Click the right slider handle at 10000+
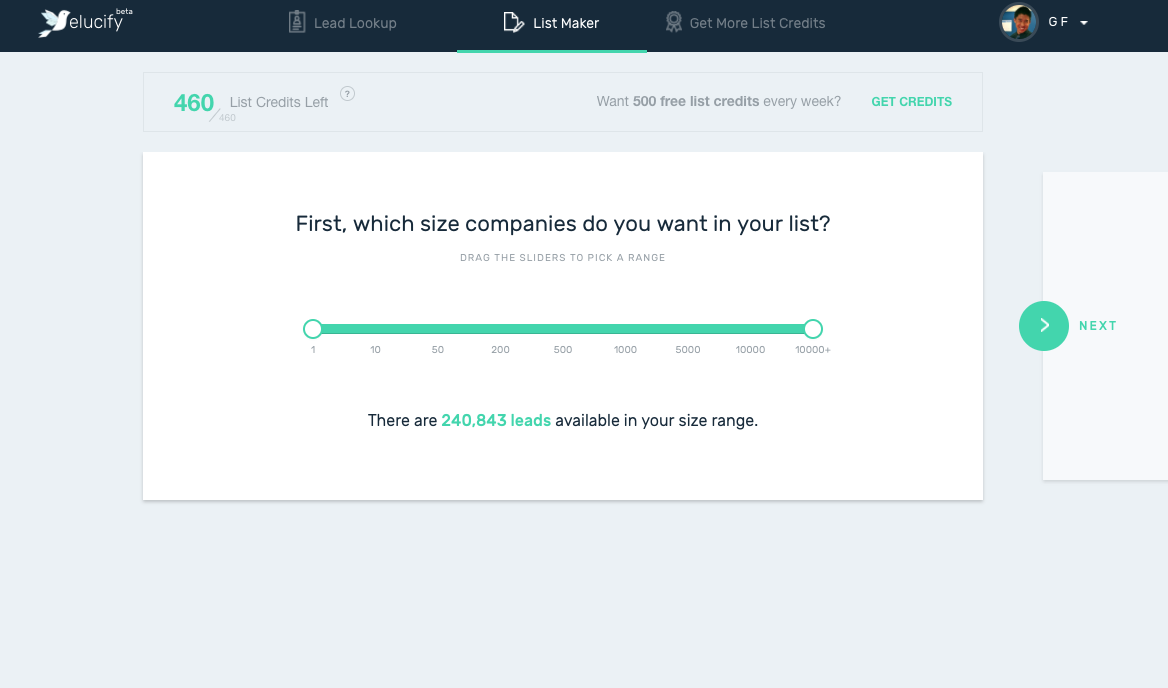This screenshot has width=1168, height=688. tap(813, 329)
